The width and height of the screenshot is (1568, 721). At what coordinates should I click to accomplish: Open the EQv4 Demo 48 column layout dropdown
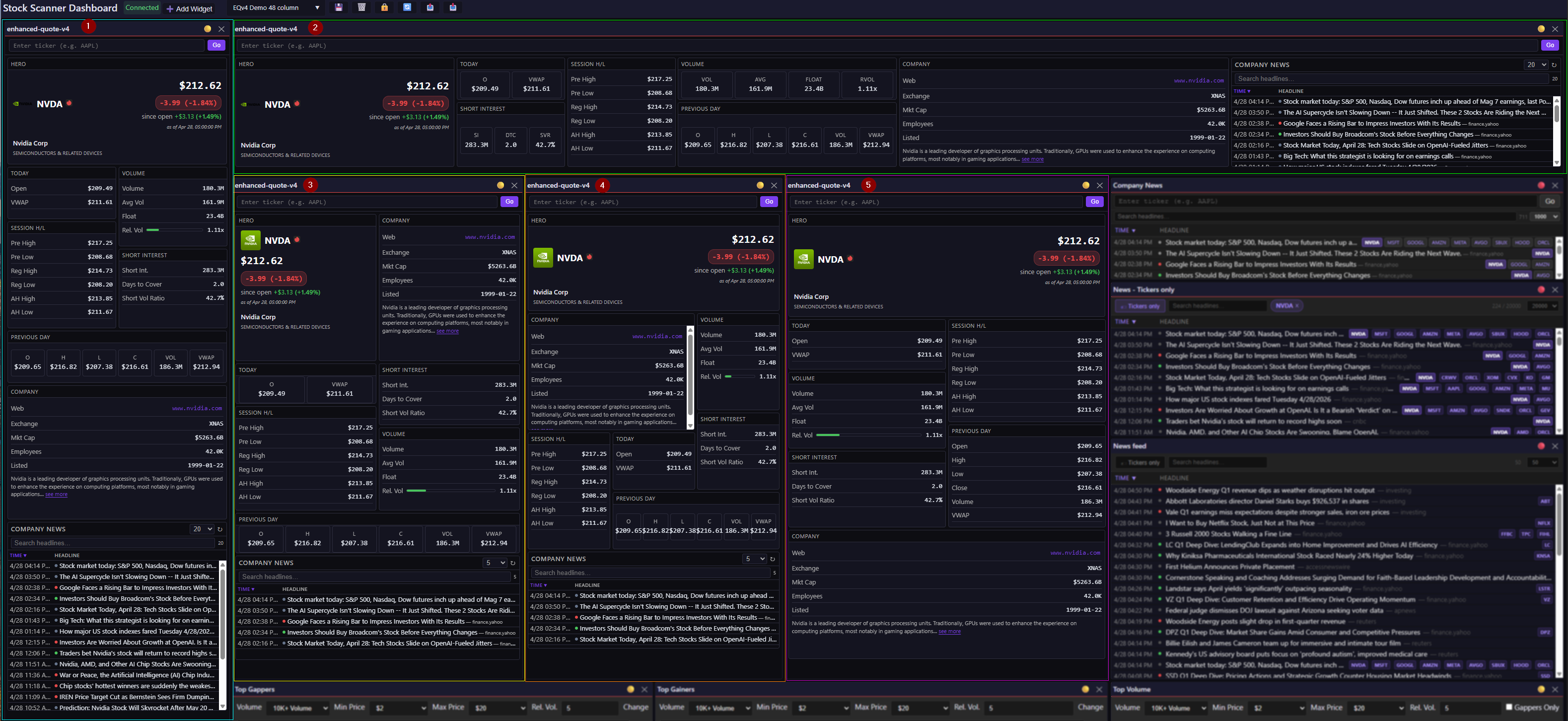pyautogui.click(x=276, y=8)
